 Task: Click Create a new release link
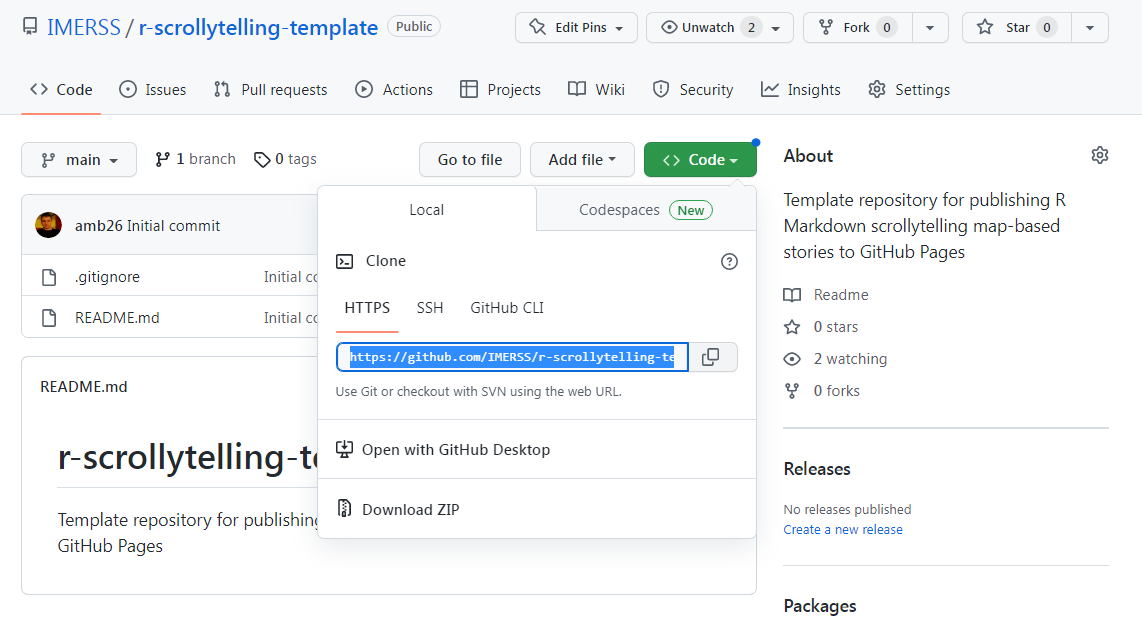click(x=843, y=530)
